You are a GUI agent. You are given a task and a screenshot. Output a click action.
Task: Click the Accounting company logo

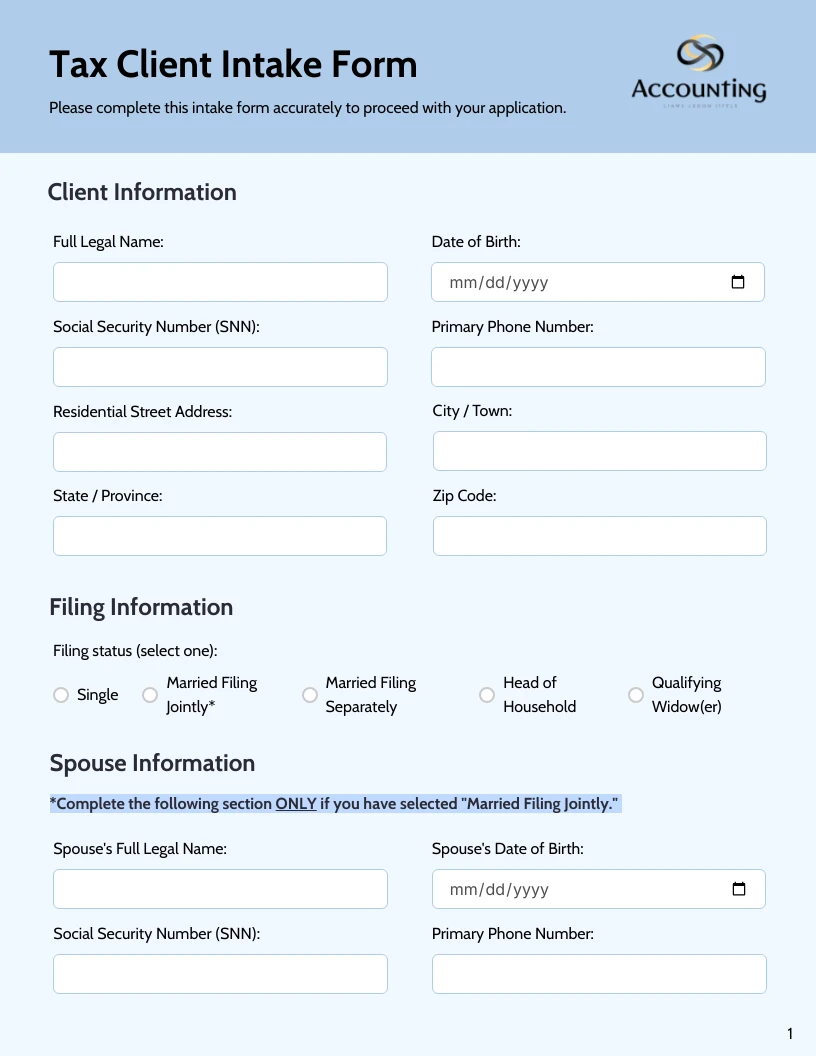pos(697,70)
